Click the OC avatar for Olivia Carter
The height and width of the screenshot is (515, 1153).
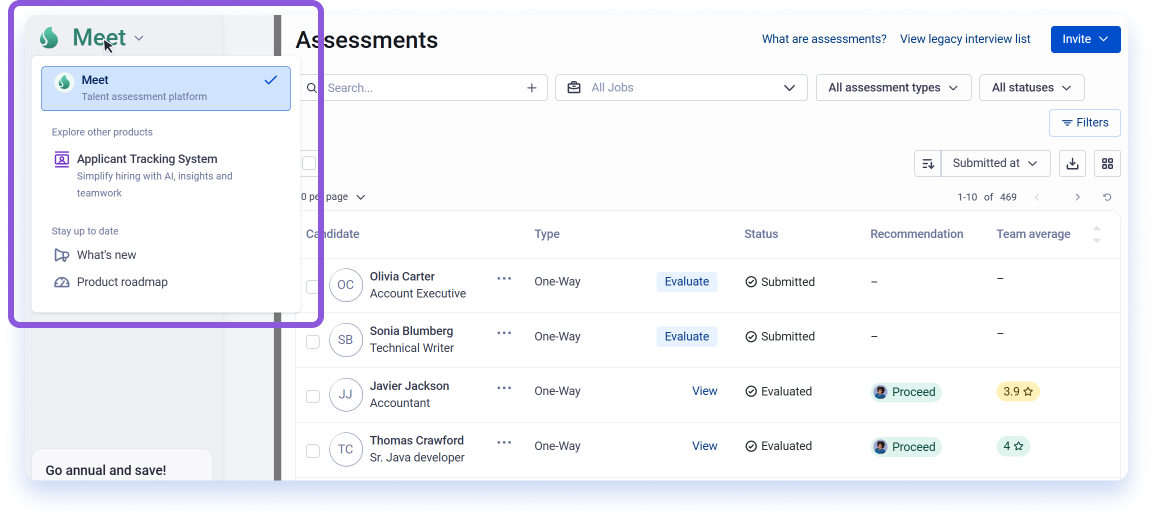tap(346, 285)
